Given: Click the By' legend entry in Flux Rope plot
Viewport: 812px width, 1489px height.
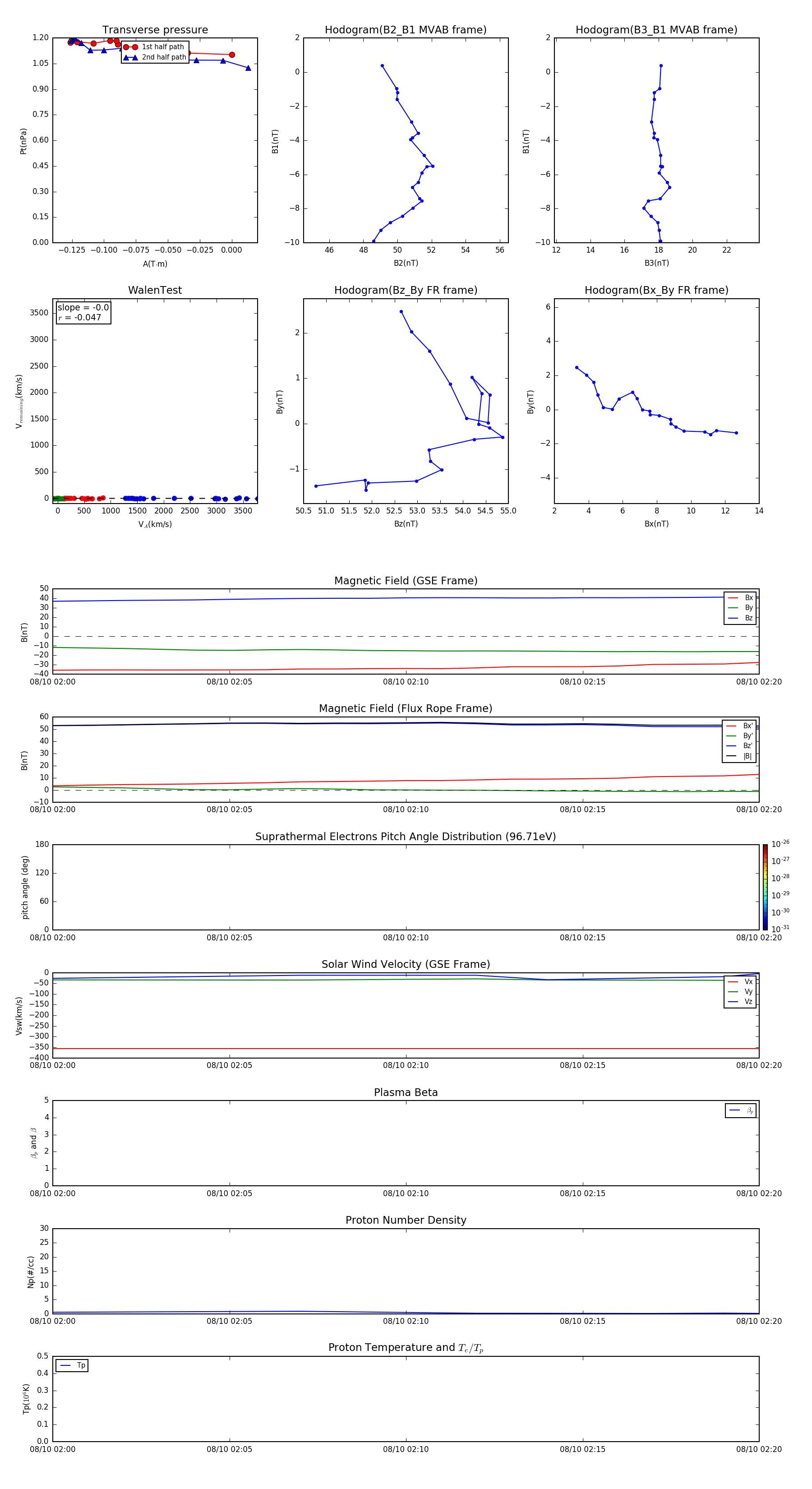Looking at the screenshot, I should click(740, 736).
